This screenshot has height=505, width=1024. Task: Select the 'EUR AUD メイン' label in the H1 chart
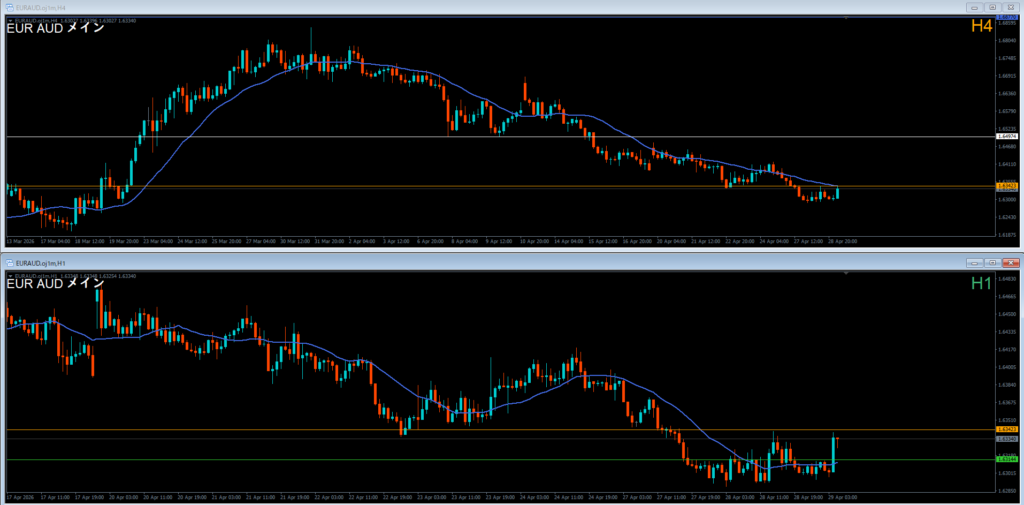(x=55, y=283)
